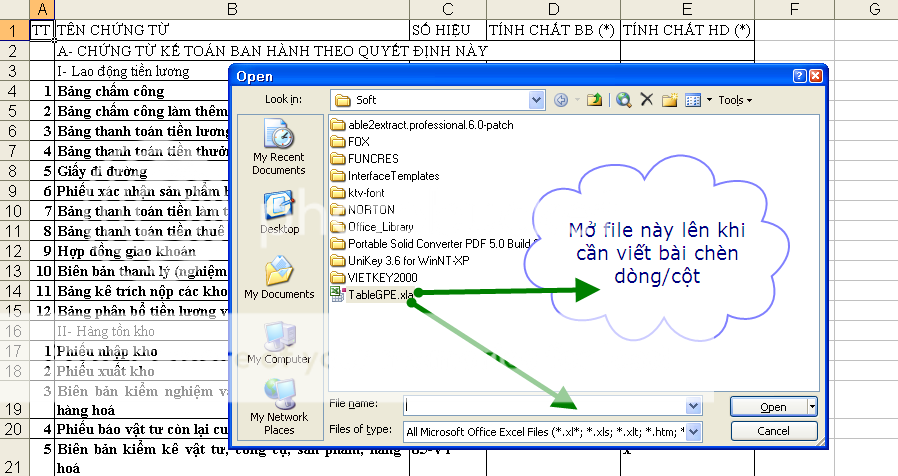Create a new folder via toolbar icon
898x476 pixels.
(x=670, y=100)
